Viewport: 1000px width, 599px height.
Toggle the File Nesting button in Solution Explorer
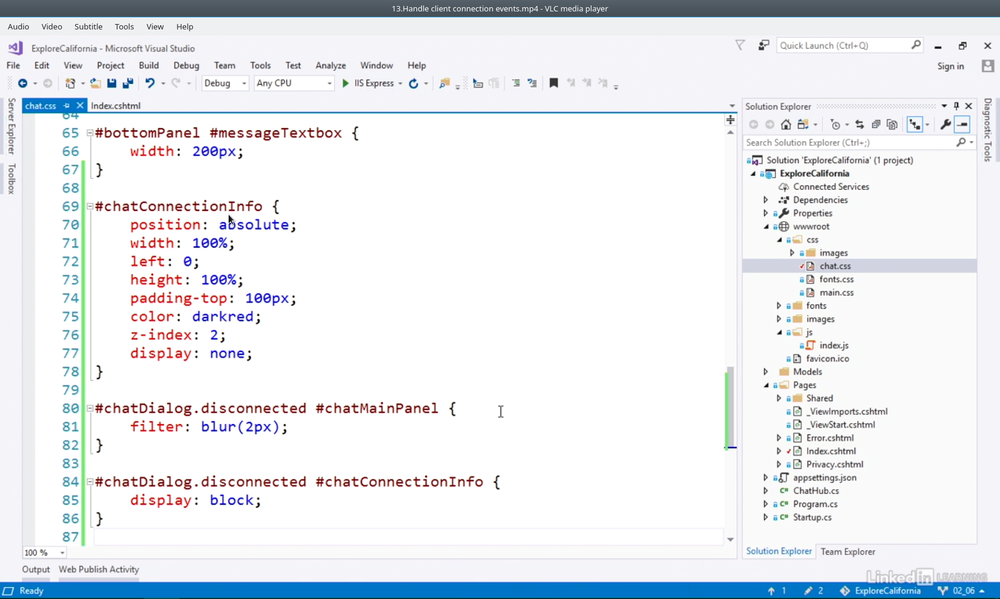point(915,124)
